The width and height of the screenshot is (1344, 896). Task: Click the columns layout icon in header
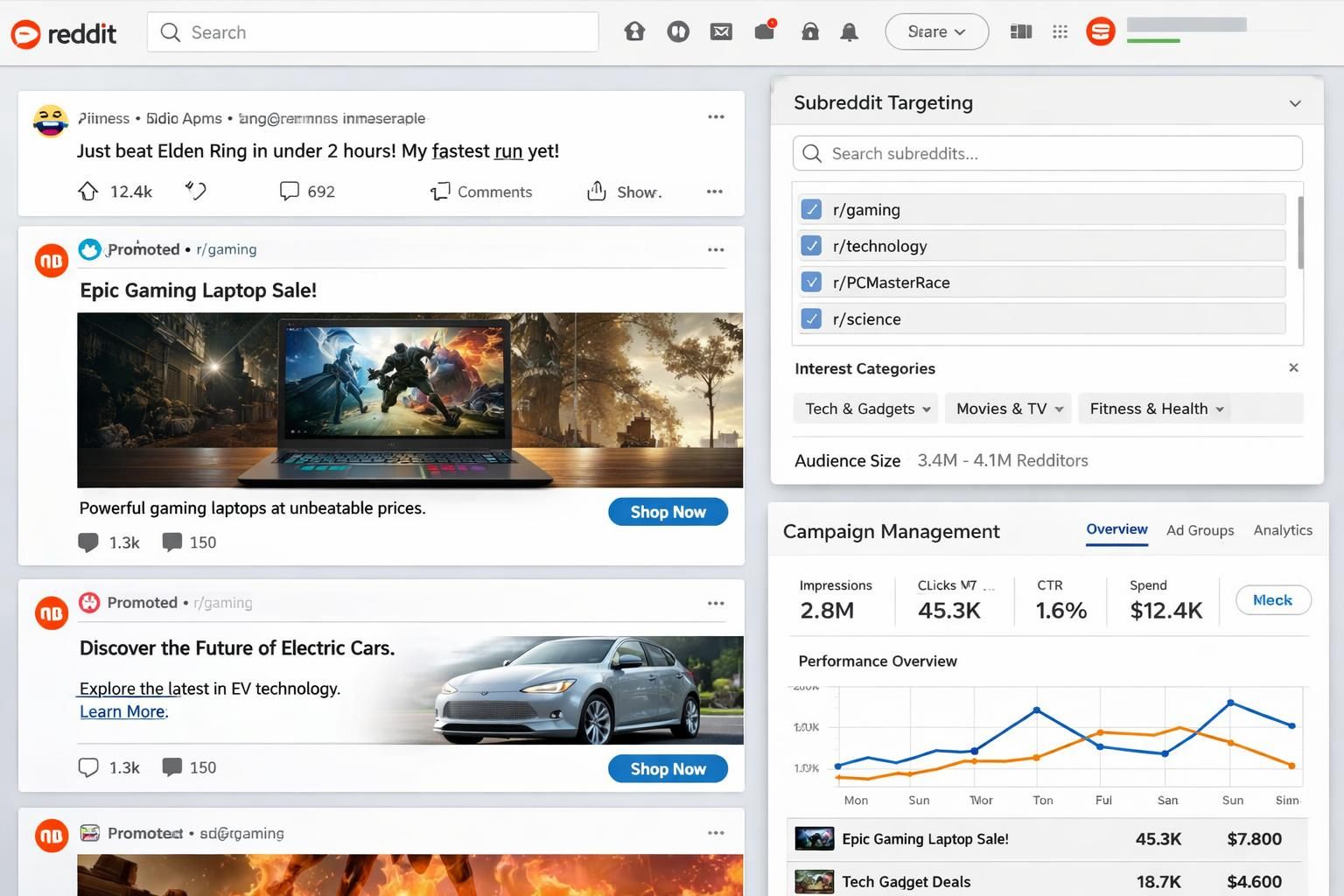click(x=1021, y=32)
